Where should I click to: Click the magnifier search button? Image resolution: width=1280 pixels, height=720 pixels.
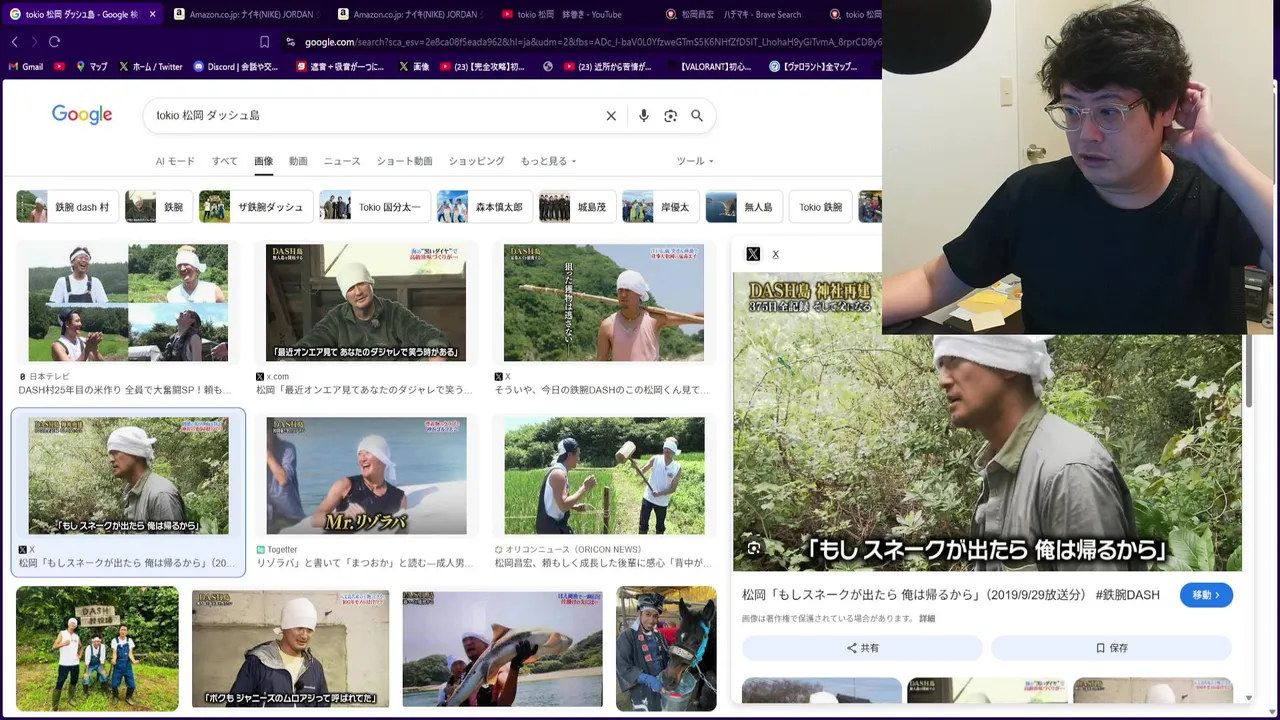(697, 116)
